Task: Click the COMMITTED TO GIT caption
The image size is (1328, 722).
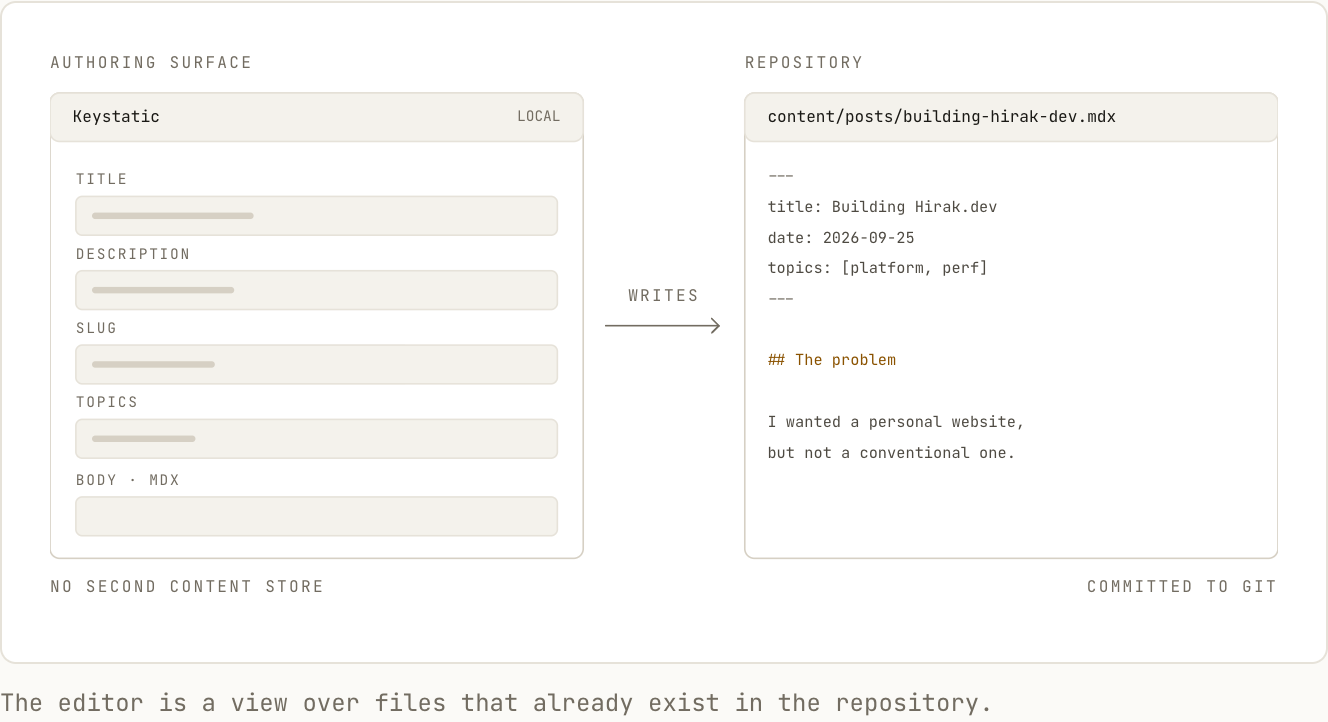Action: click(1182, 586)
